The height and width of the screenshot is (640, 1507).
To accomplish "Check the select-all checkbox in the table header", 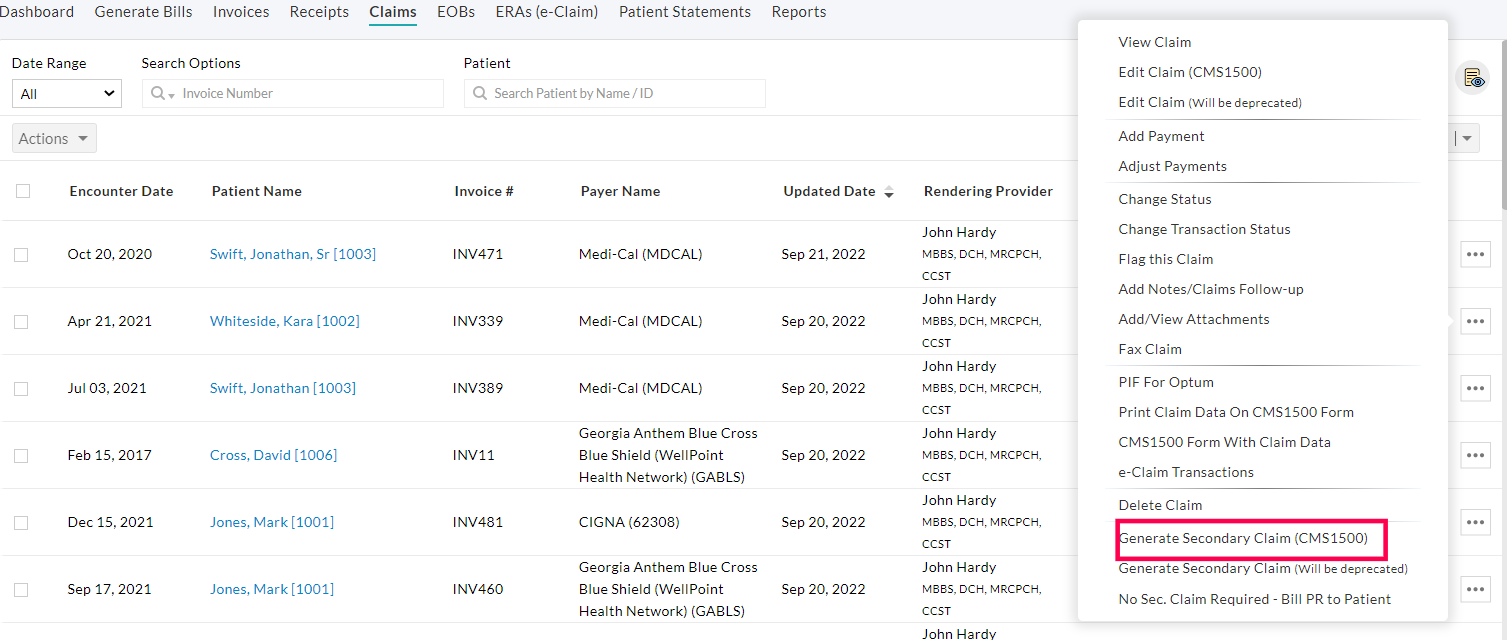I will coord(22,191).
